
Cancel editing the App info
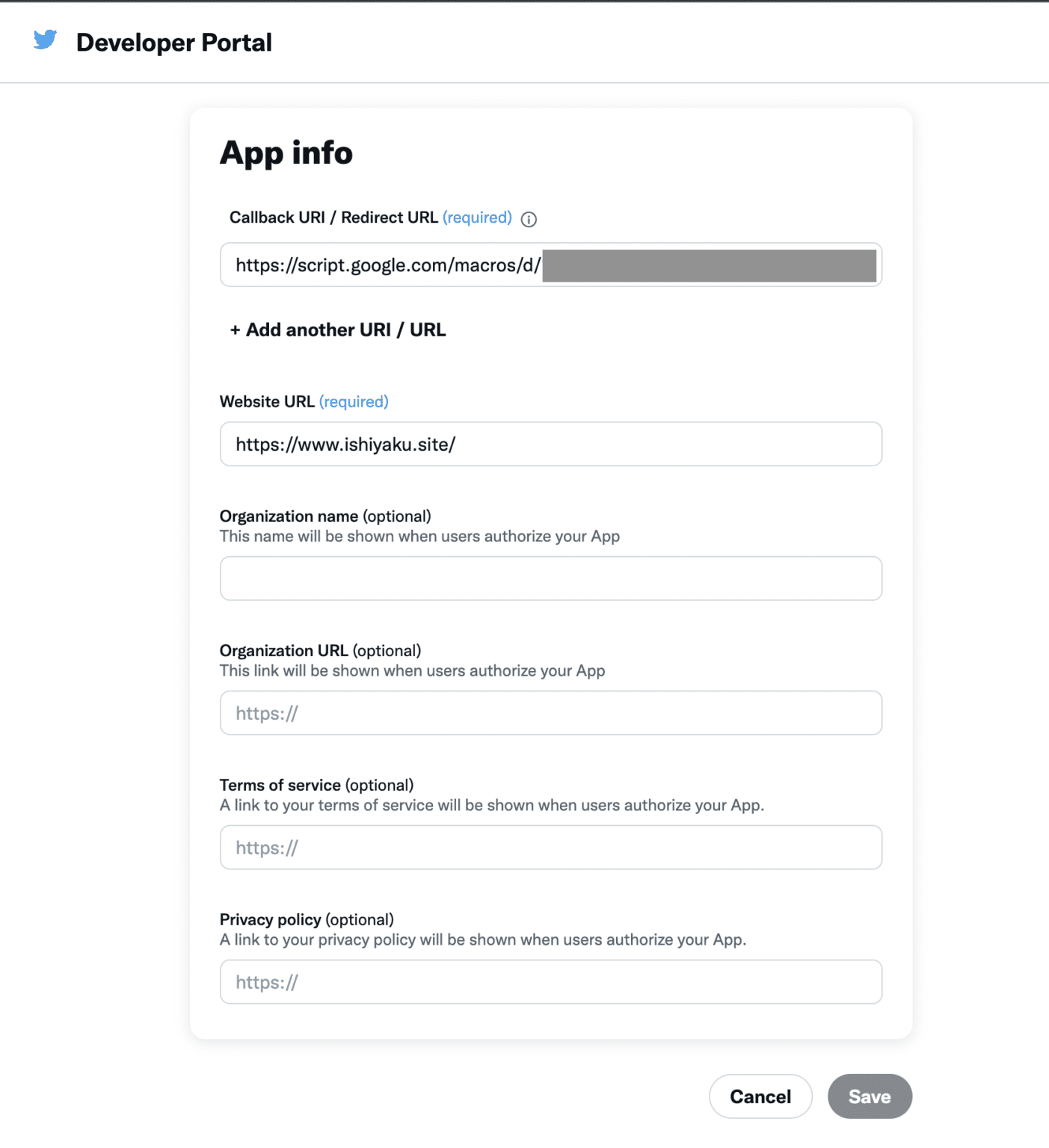[x=760, y=1096]
